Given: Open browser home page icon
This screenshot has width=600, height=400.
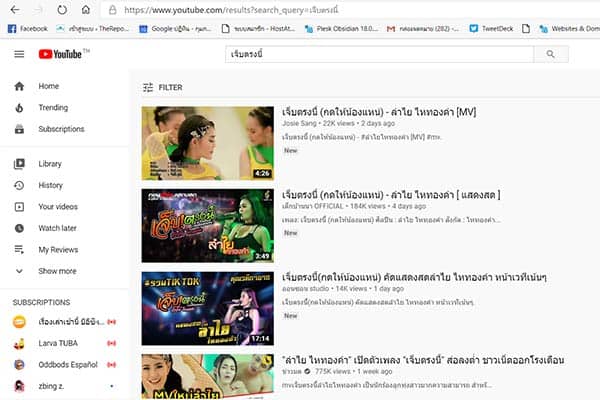Looking at the screenshot, I should (x=86, y=10).
